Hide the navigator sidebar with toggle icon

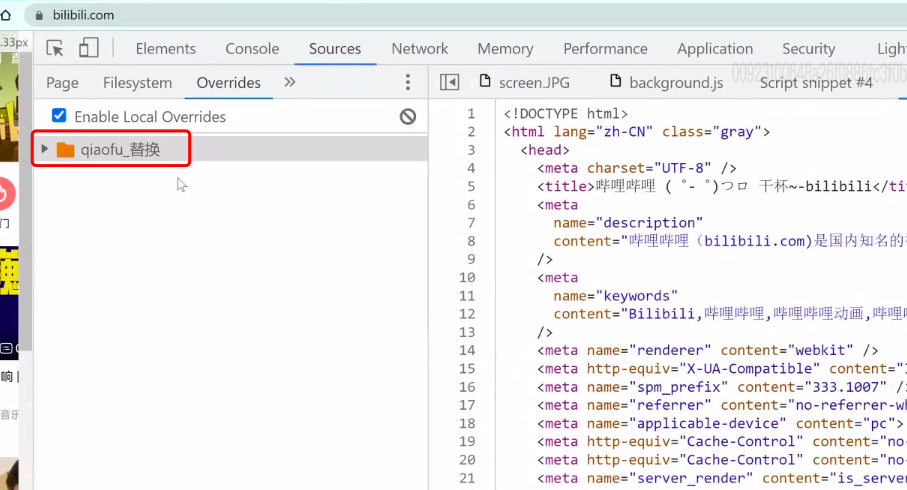pos(450,83)
